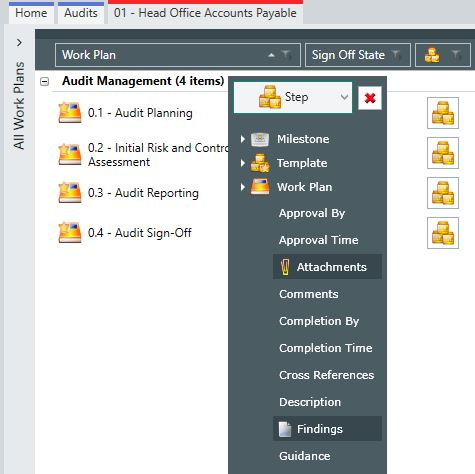Expand the Milestone node
This screenshot has height=474, width=475.
pyautogui.click(x=243, y=139)
